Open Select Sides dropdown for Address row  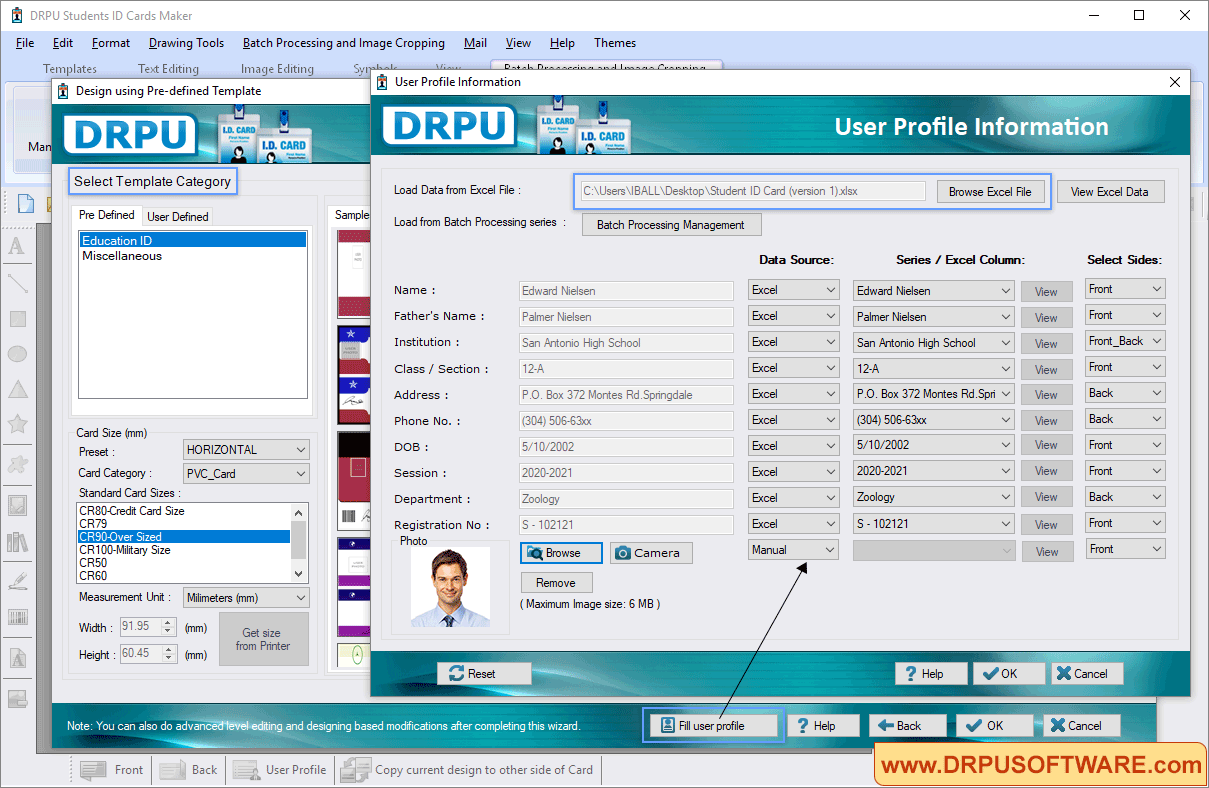(x=1125, y=393)
